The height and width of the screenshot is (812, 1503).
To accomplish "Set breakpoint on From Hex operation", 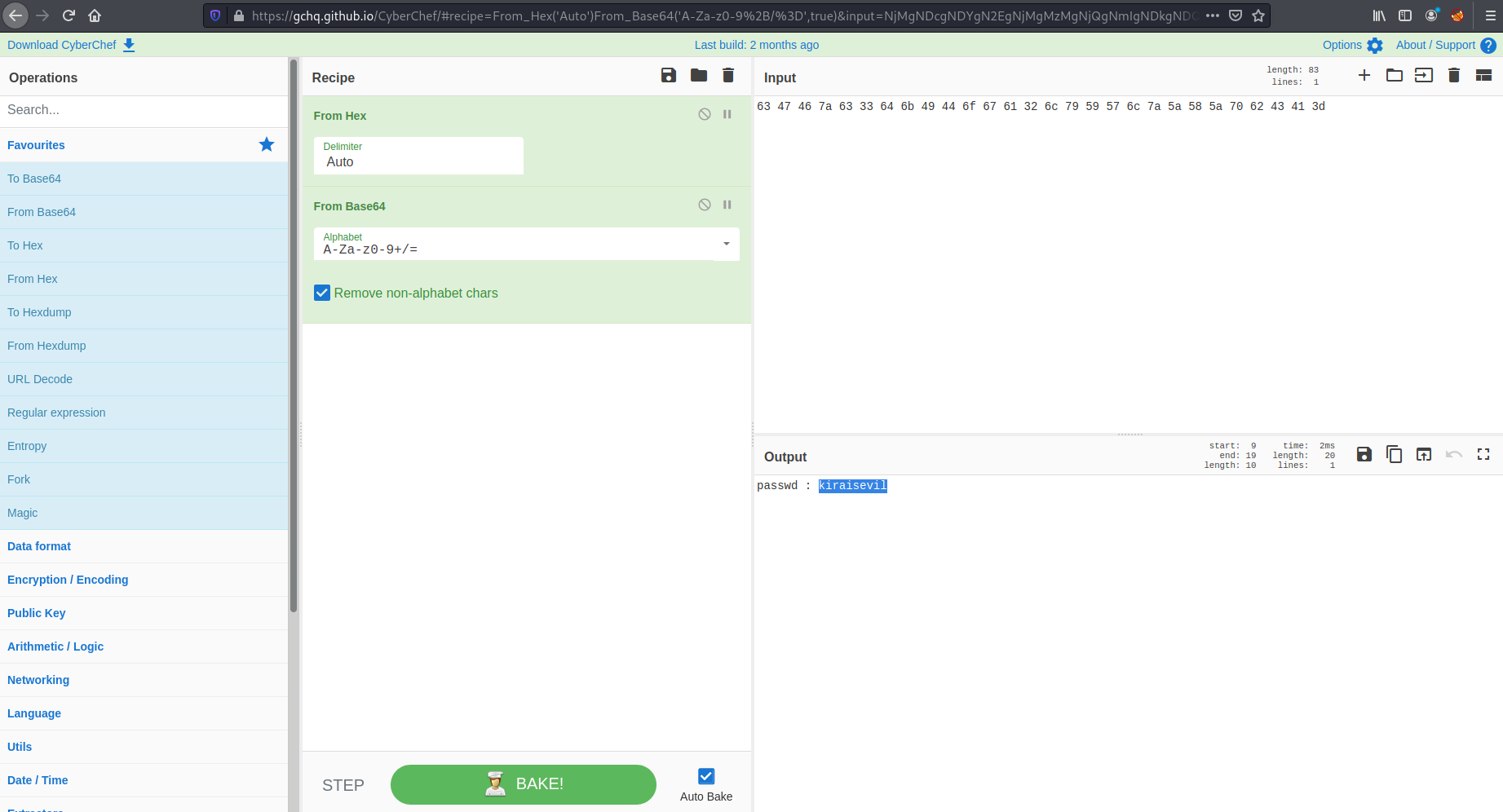I will coord(727,115).
